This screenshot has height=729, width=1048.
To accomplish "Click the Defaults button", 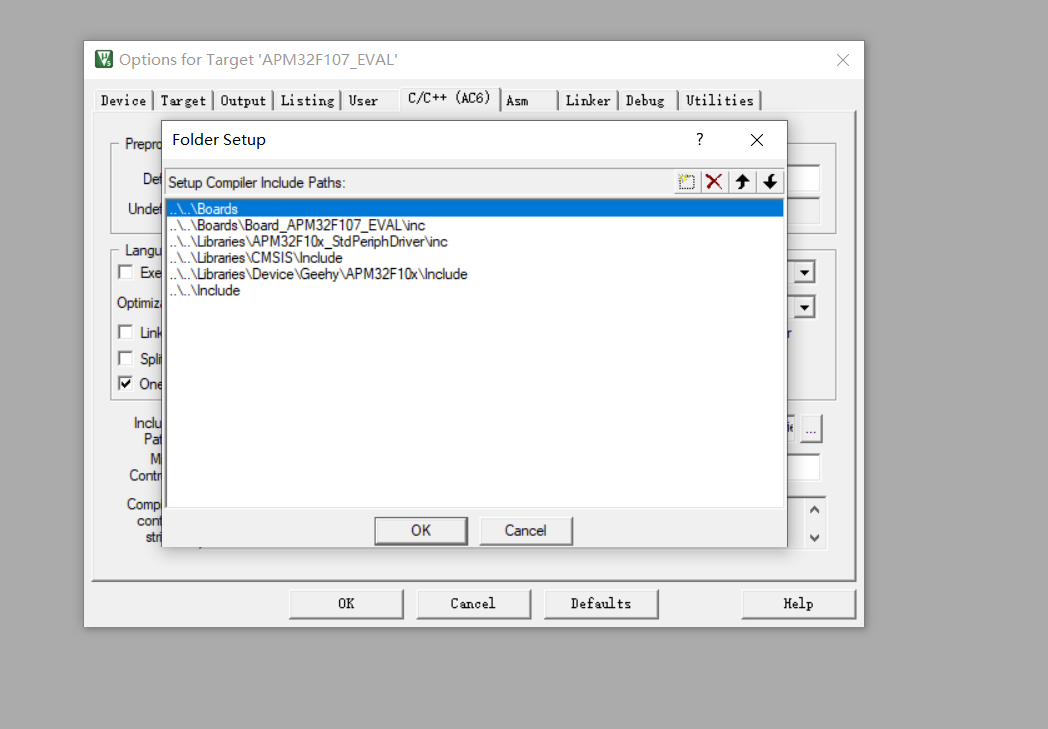I will [x=601, y=604].
